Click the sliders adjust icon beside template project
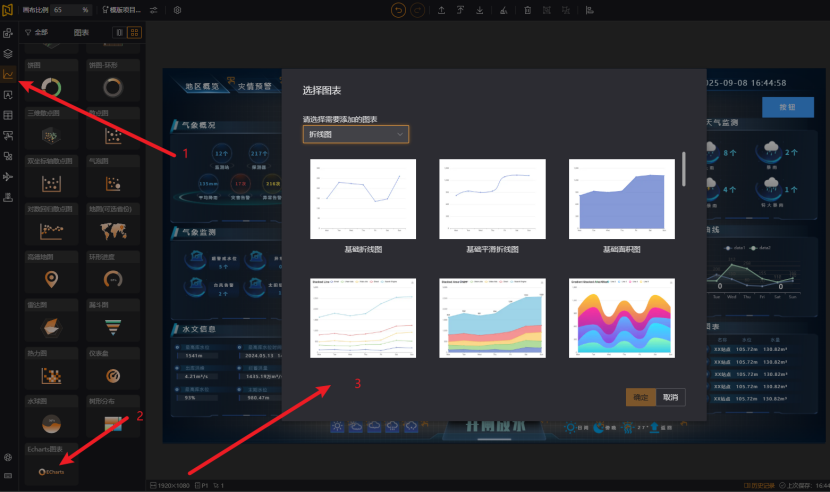Screen dimensions: 830x492 [154, 10]
